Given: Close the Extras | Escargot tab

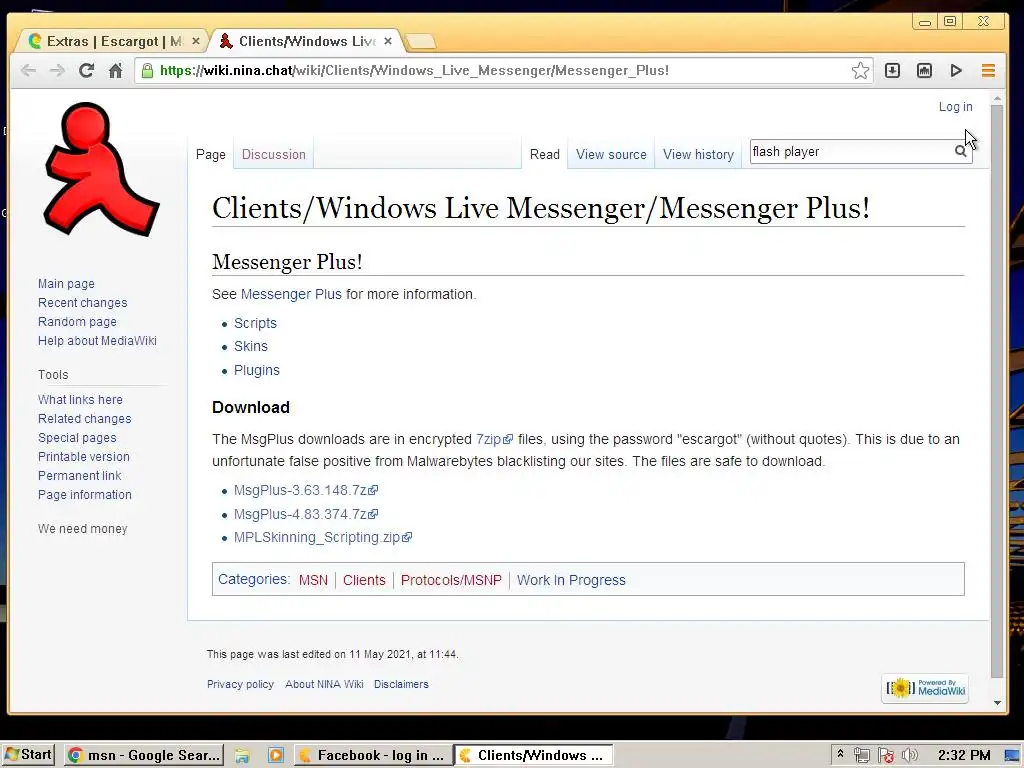Looking at the screenshot, I should pyautogui.click(x=195, y=41).
